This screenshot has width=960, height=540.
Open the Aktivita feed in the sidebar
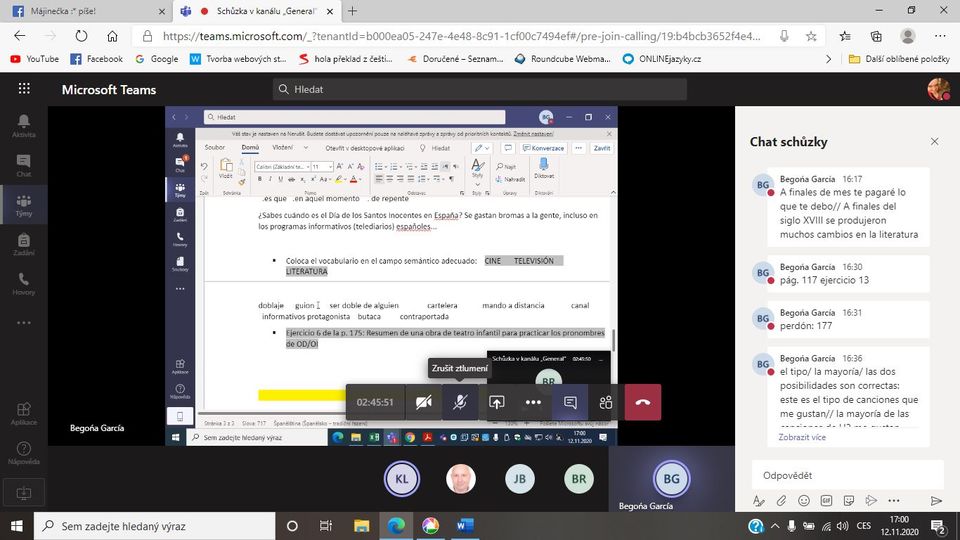23,125
